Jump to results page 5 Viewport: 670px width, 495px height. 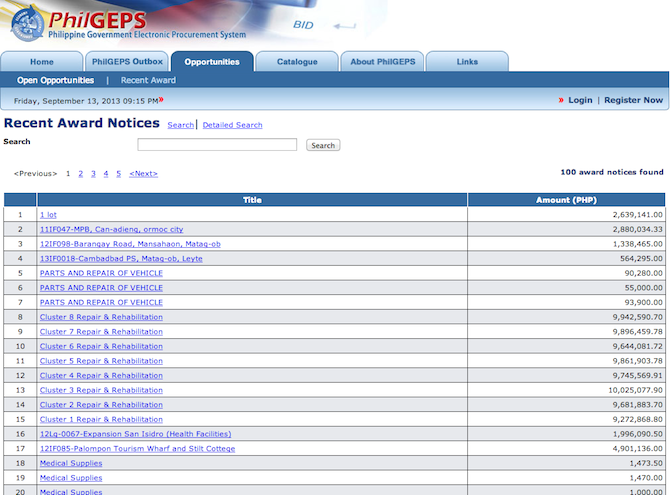(118, 173)
